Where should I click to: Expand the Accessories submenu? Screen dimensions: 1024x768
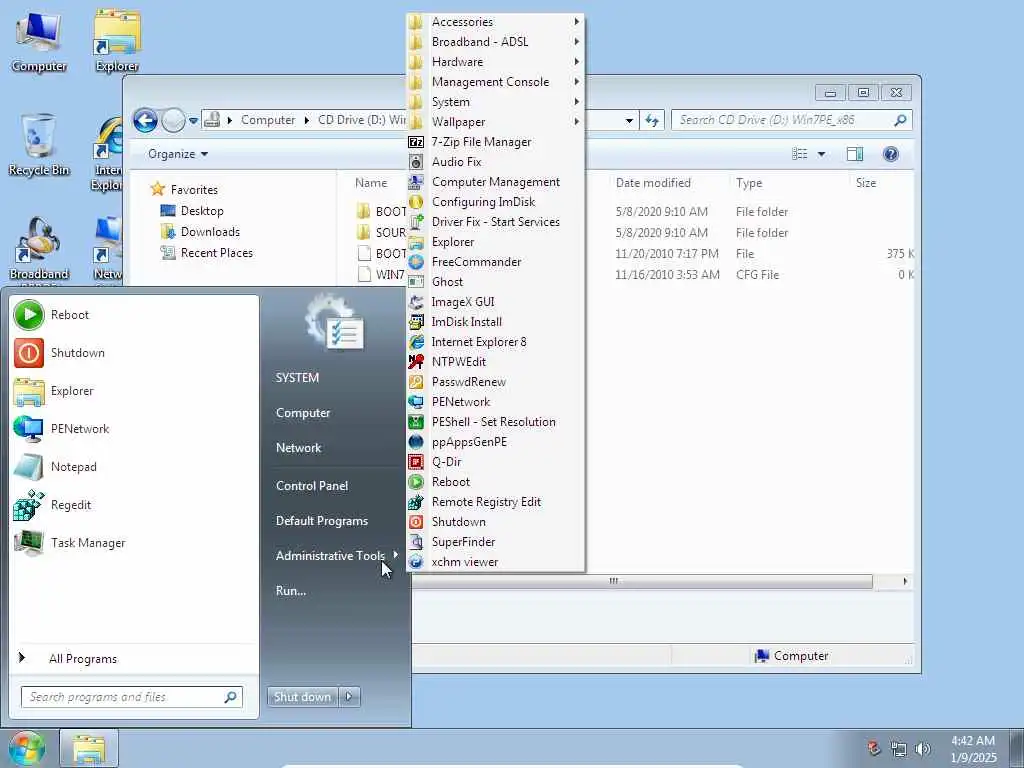(495, 22)
